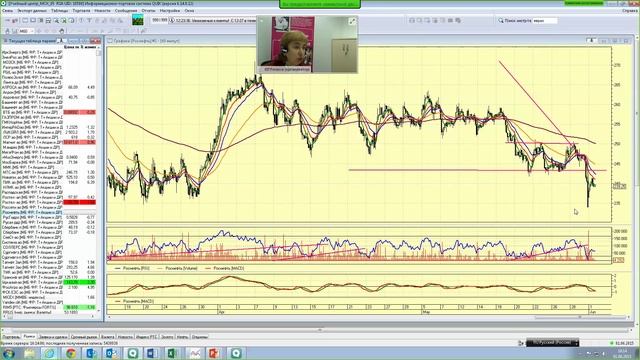This screenshot has width=640, height=360.
Task: Open the Windows Start menu
Action: 8,353
